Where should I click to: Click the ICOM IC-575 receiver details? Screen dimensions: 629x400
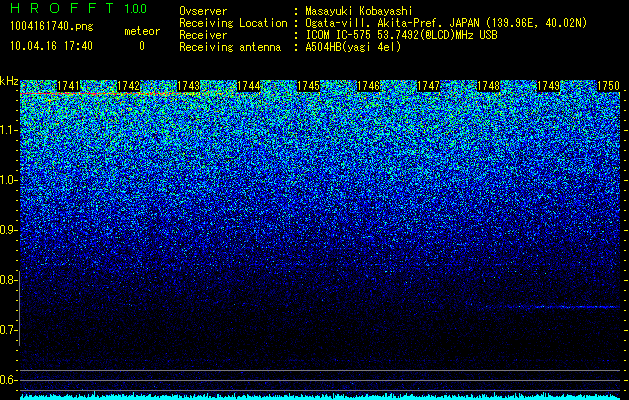[x=401, y=35]
